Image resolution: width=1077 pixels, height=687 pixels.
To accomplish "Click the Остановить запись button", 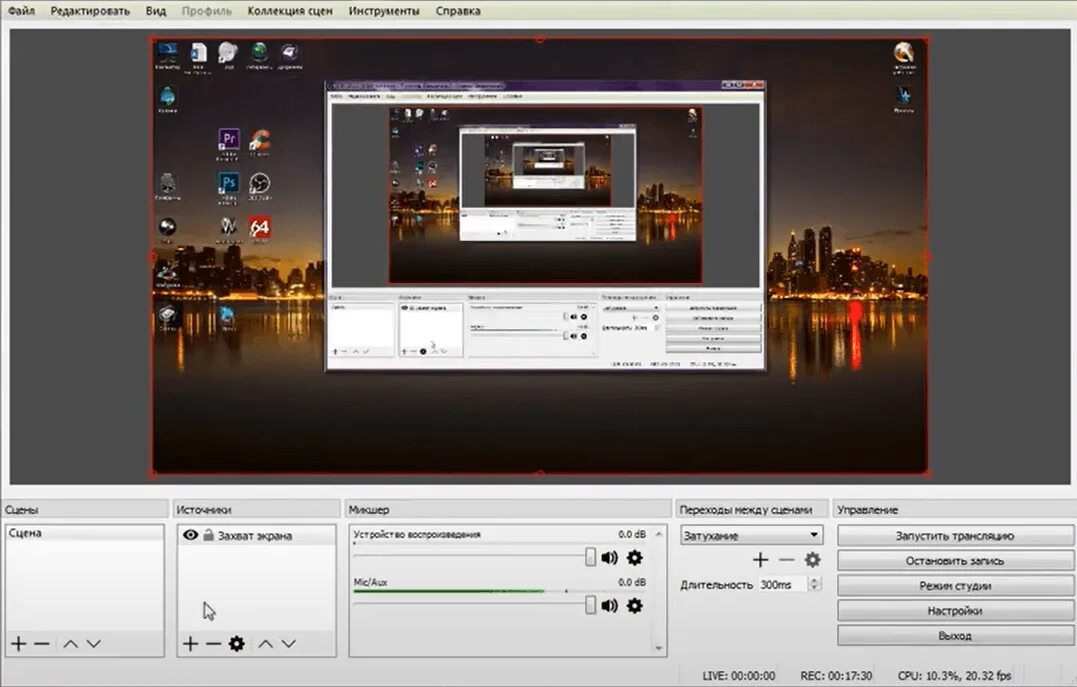I will point(955,561).
